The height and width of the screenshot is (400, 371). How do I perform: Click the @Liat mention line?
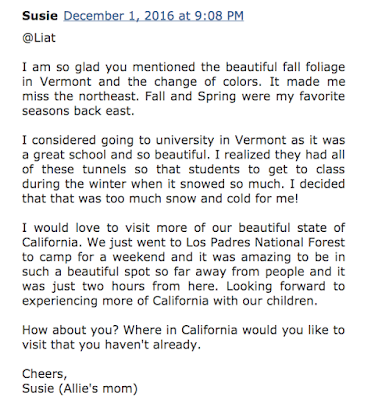(x=39, y=38)
